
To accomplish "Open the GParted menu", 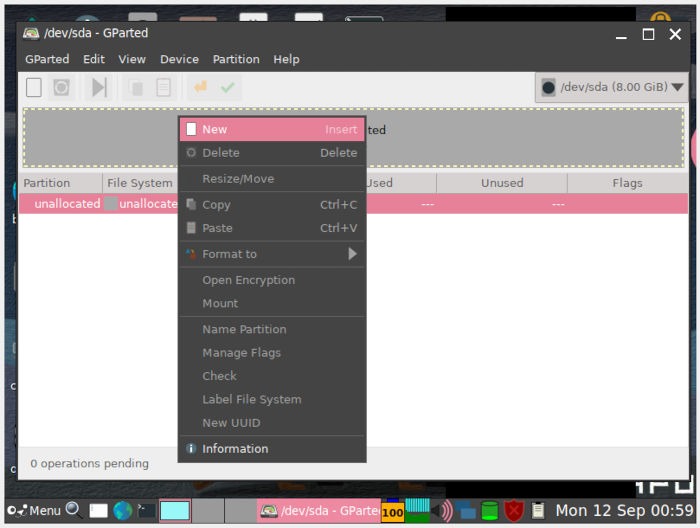I will click(x=47, y=59).
